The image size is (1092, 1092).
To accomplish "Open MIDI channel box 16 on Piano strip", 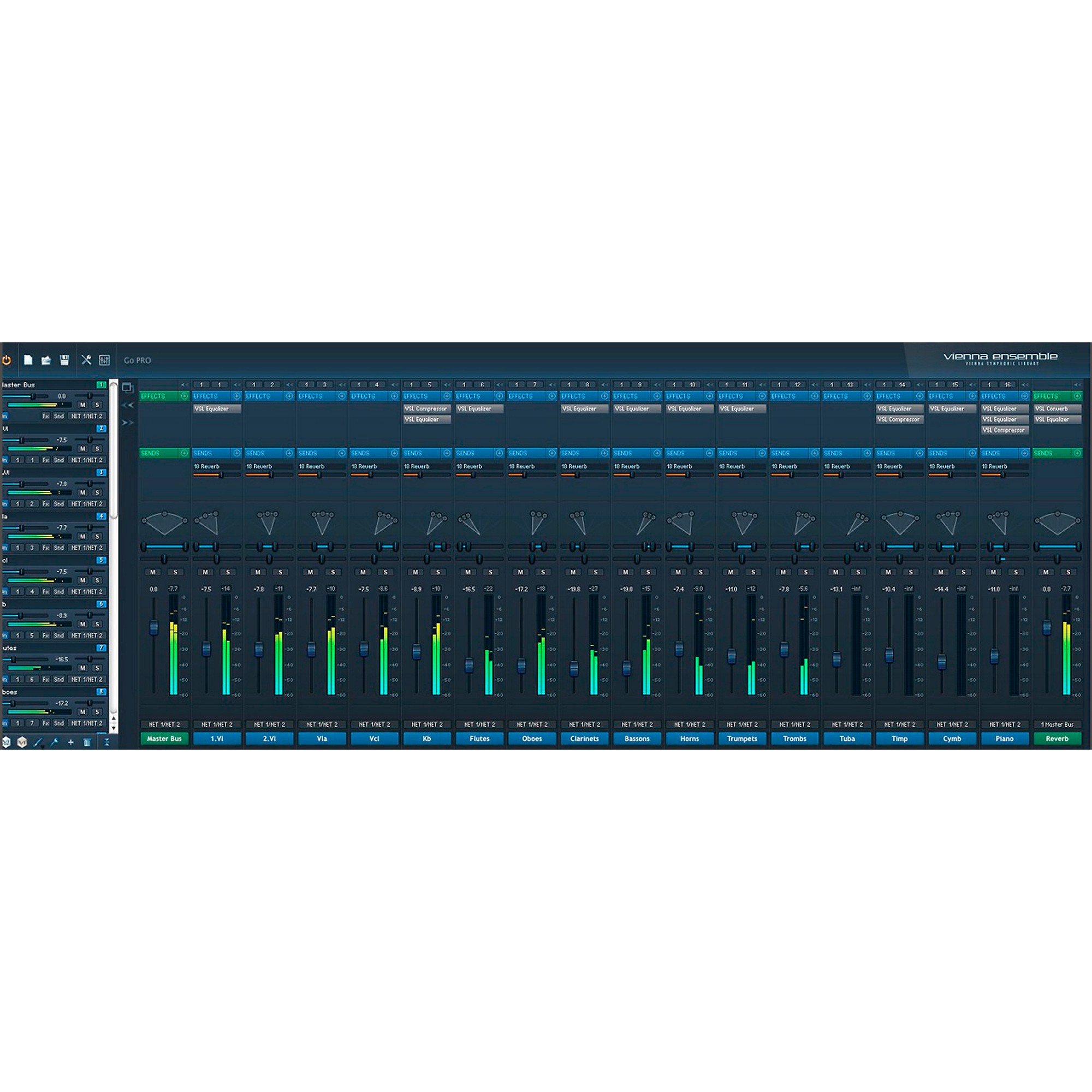I will pos(1007,385).
